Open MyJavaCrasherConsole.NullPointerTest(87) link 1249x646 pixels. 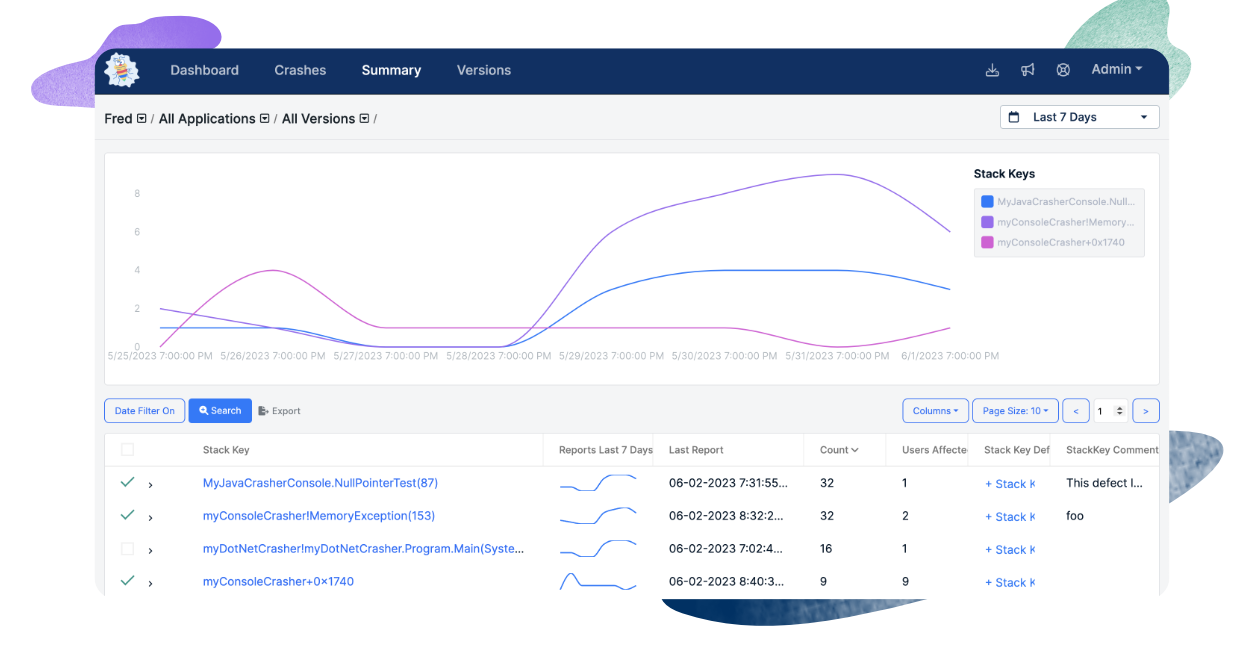[x=320, y=483]
